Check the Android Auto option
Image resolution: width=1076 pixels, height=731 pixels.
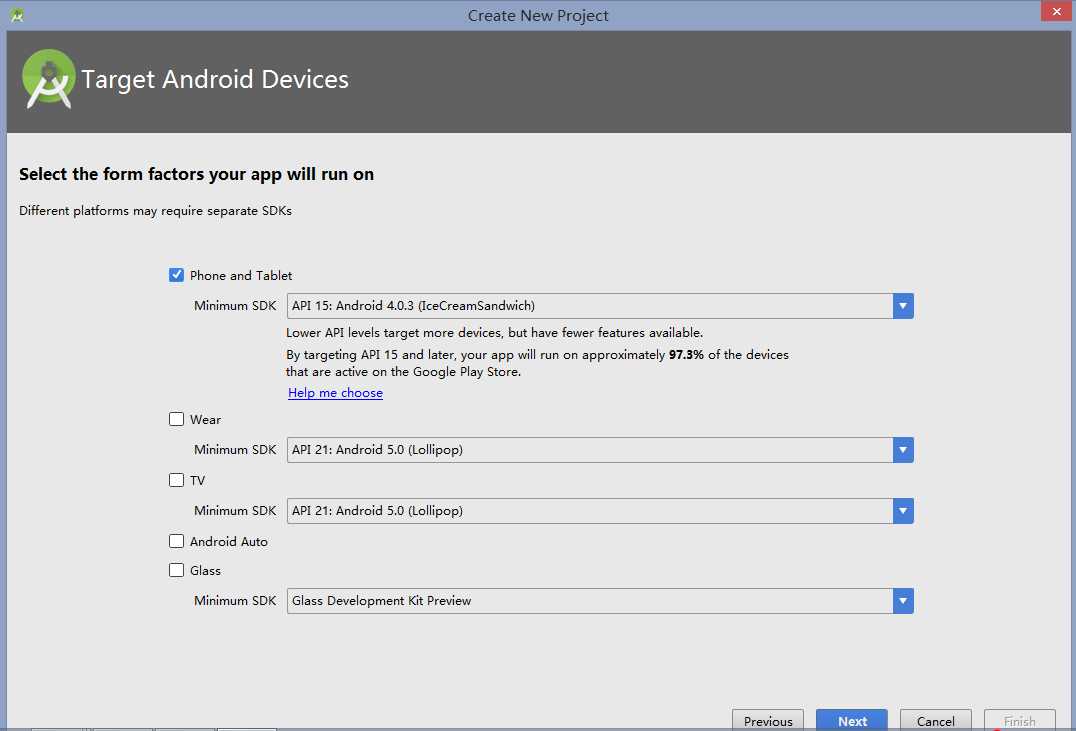point(176,542)
